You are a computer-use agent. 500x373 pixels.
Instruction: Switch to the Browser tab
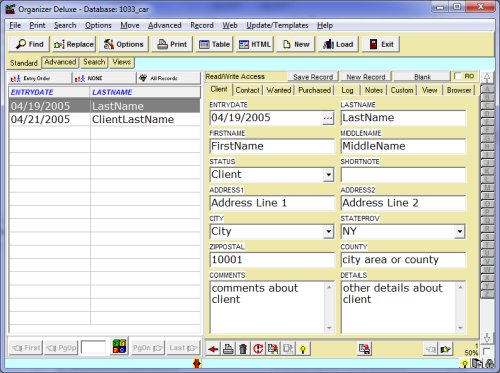click(x=459, y=90)
